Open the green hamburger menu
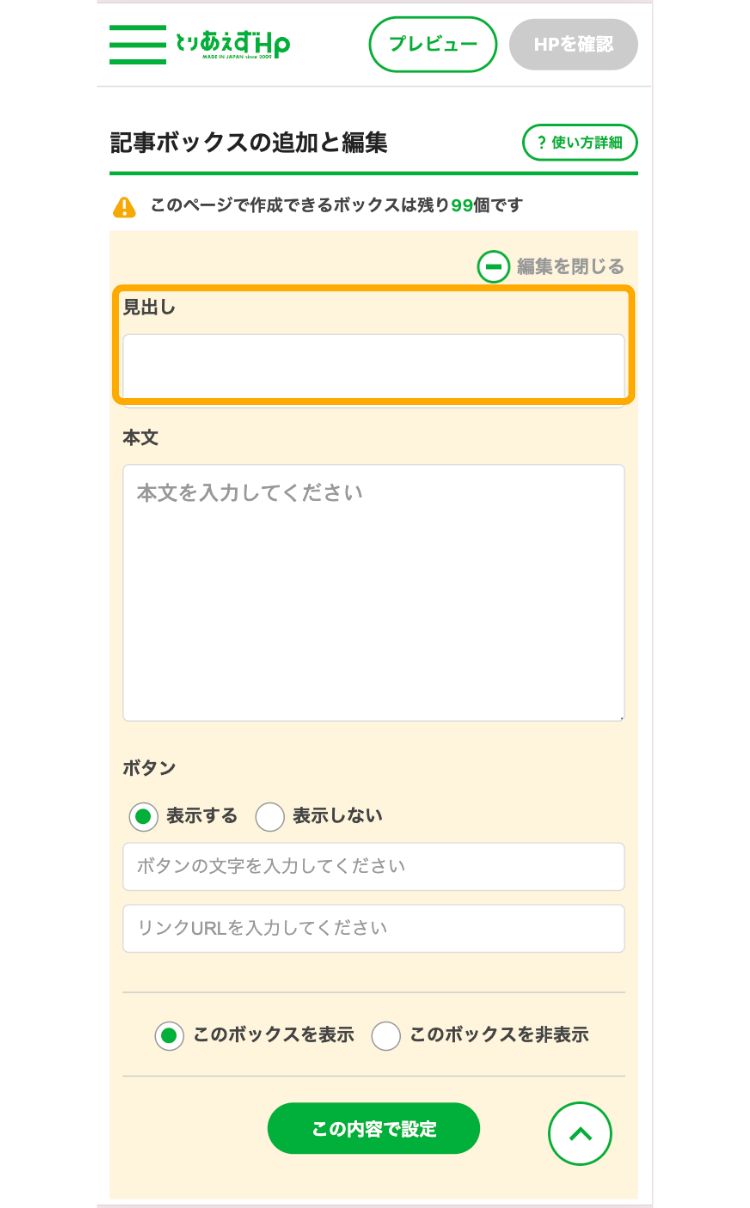 (138, 45)
